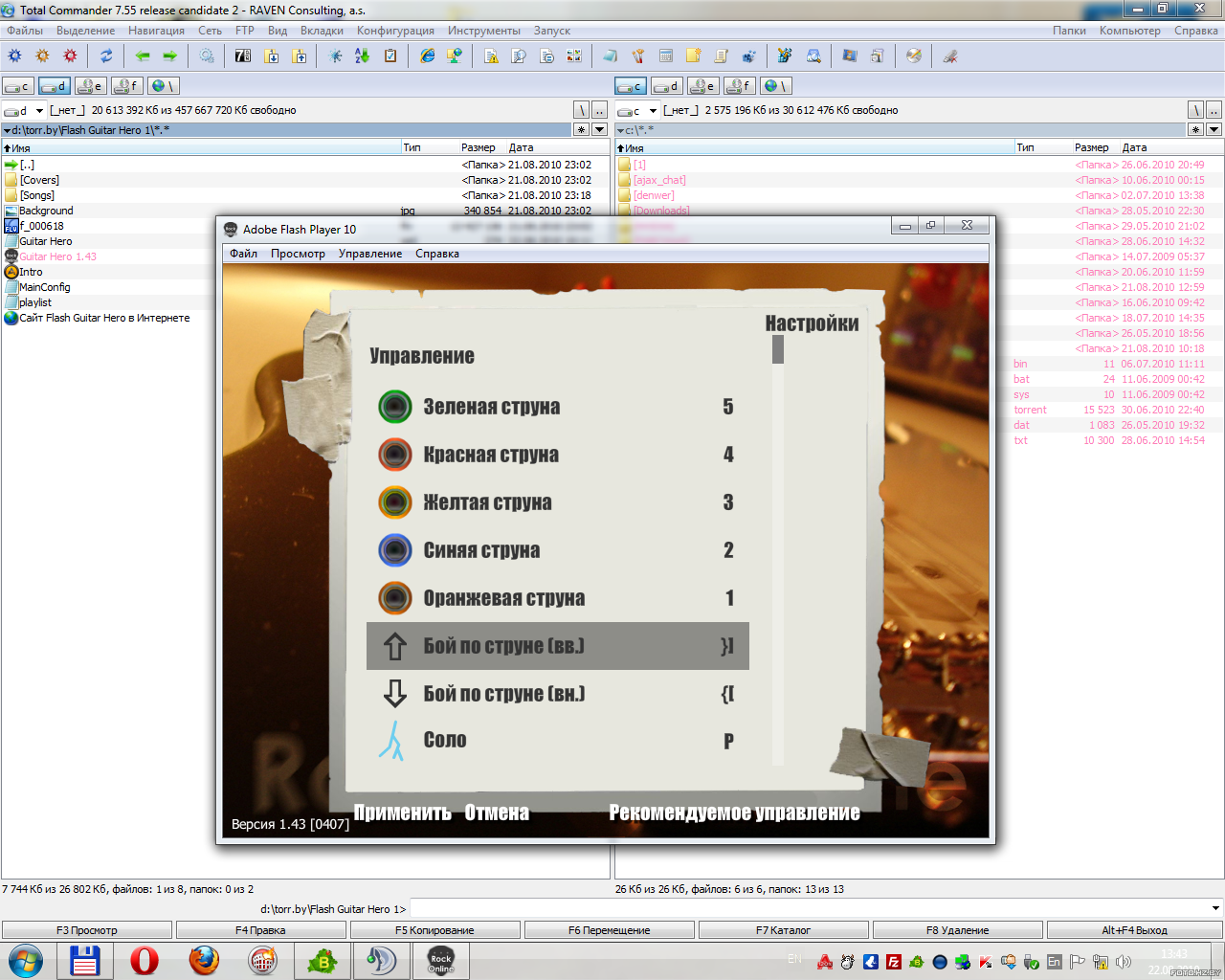Select Зеленая струна key binding row
Viewport: 1225px width, 980px height.
(x=558, y=407)
